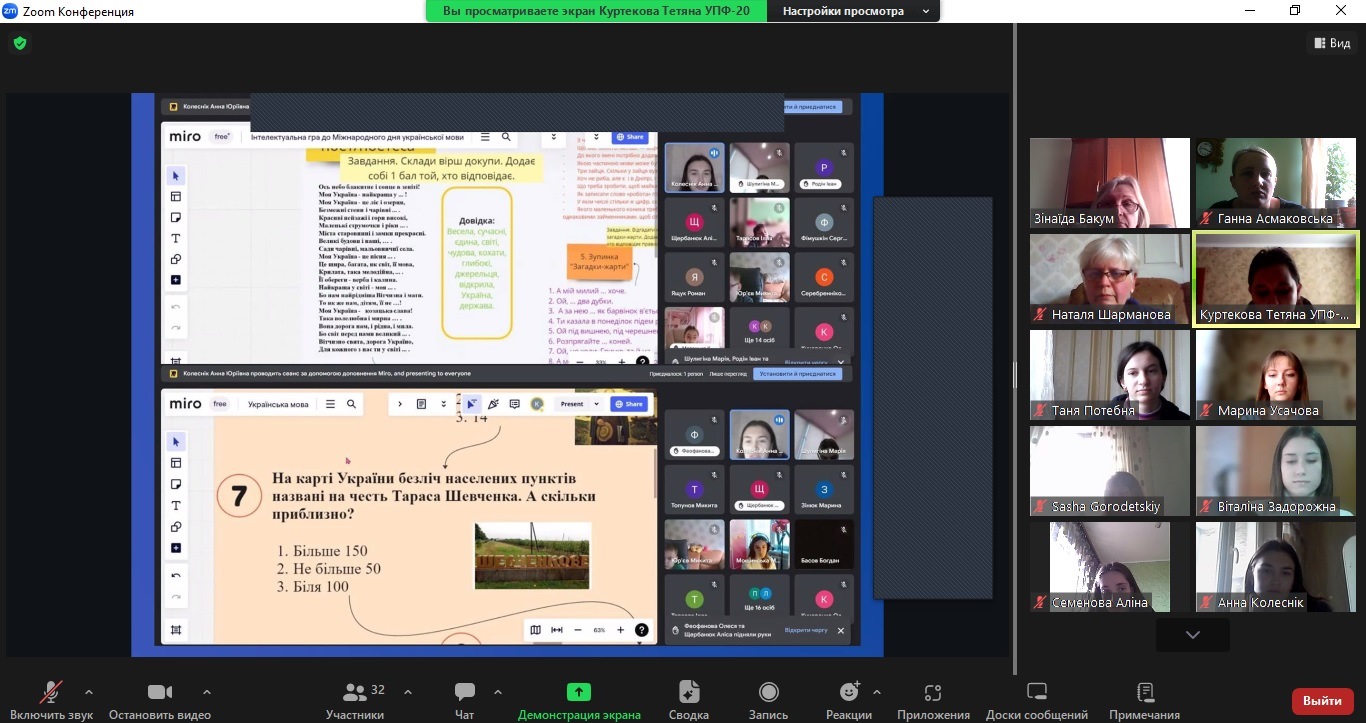This screenshot has width=1366, height=723.
Task: Select Зінаїда Бакум video thumbnail
Action: (1110, 183)
